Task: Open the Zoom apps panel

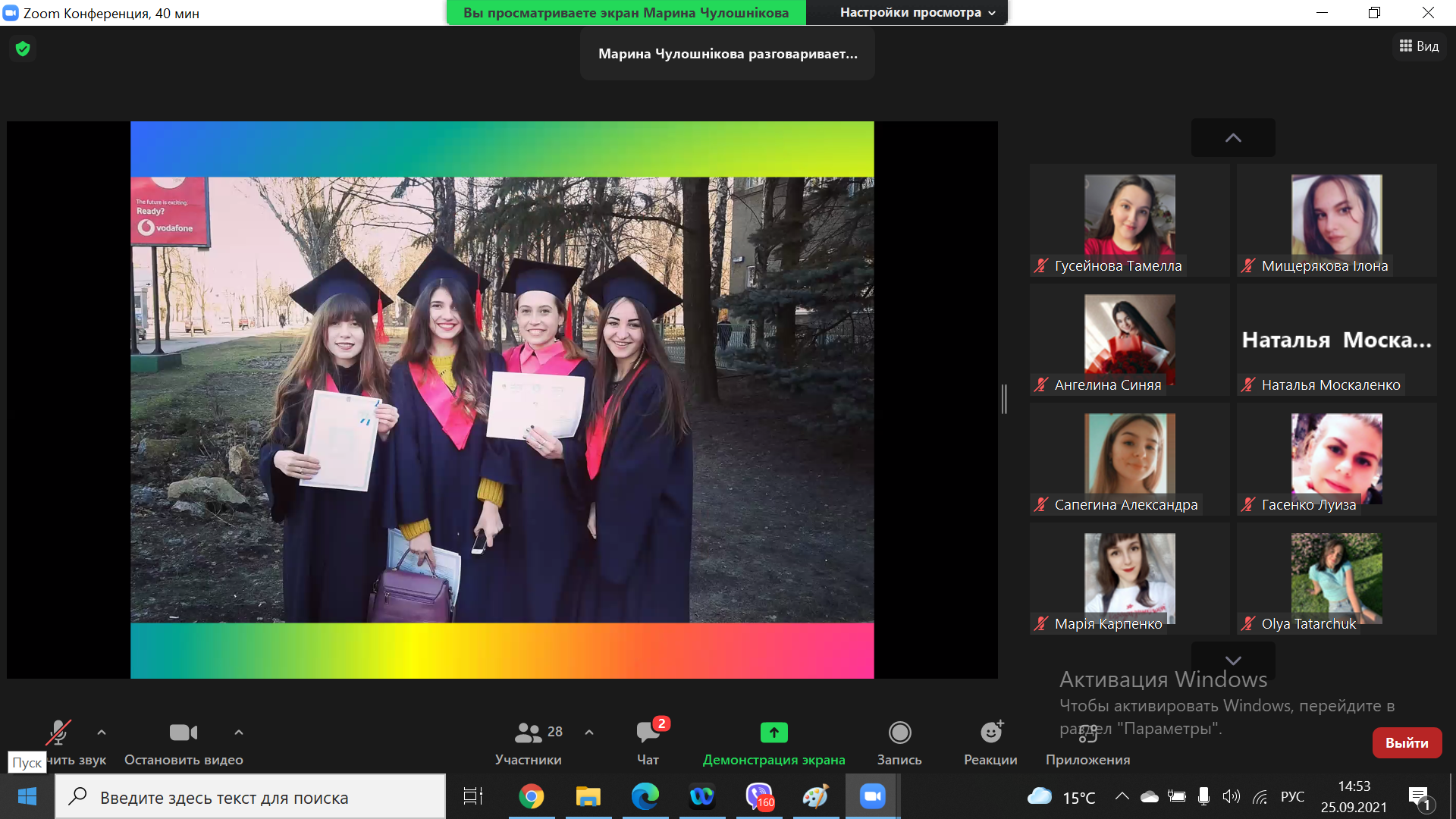Action: pos(1088,743)
